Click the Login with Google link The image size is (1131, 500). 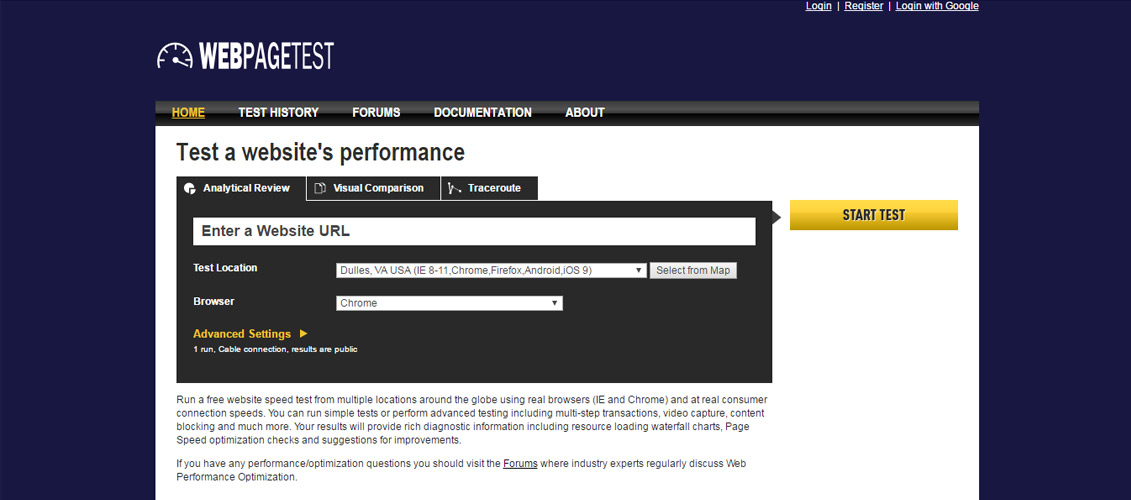(x=937, y=6)
